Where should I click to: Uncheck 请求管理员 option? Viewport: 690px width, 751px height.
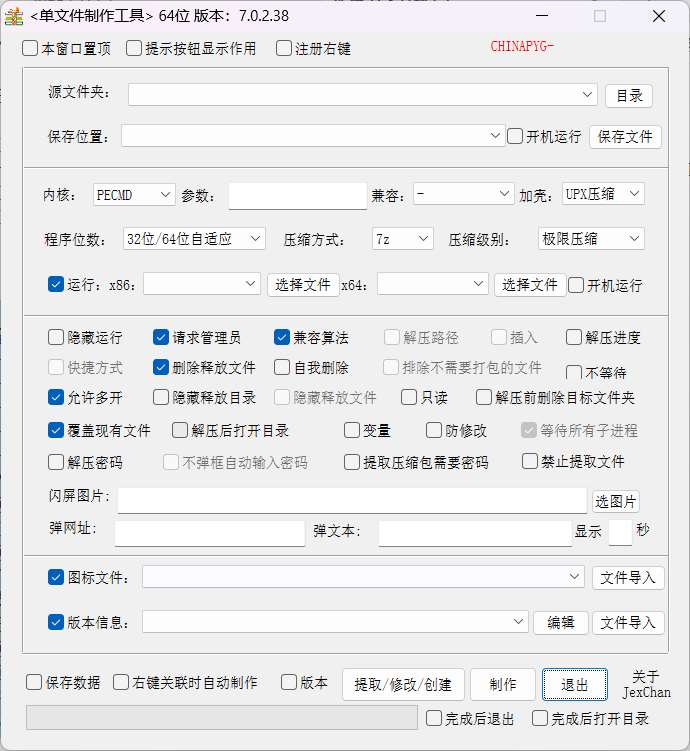click(161, 338)
